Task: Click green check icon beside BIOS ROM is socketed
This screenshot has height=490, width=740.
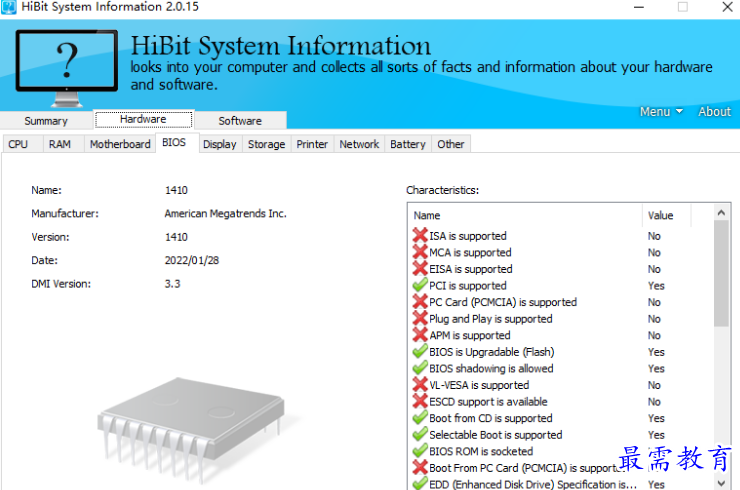Action: 420,450
